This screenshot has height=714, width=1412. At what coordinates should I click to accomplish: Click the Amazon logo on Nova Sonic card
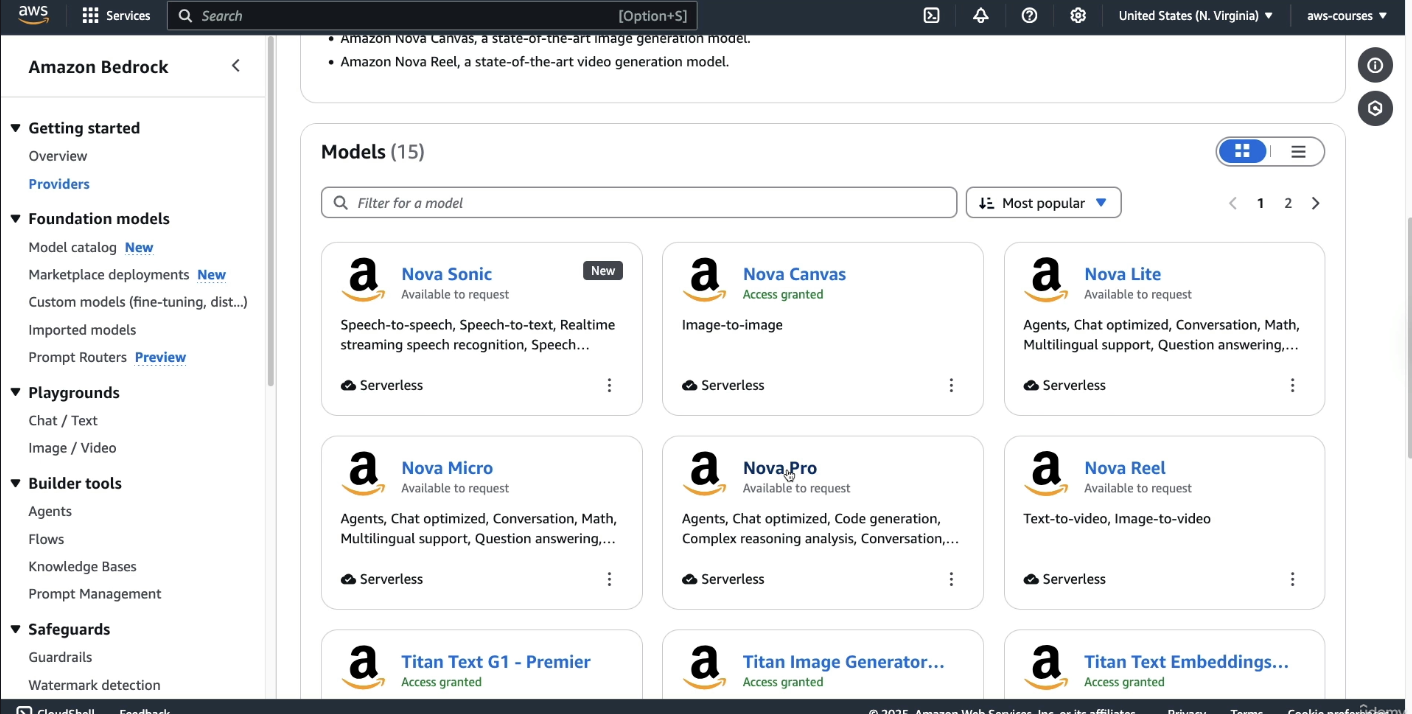(363, 281)
